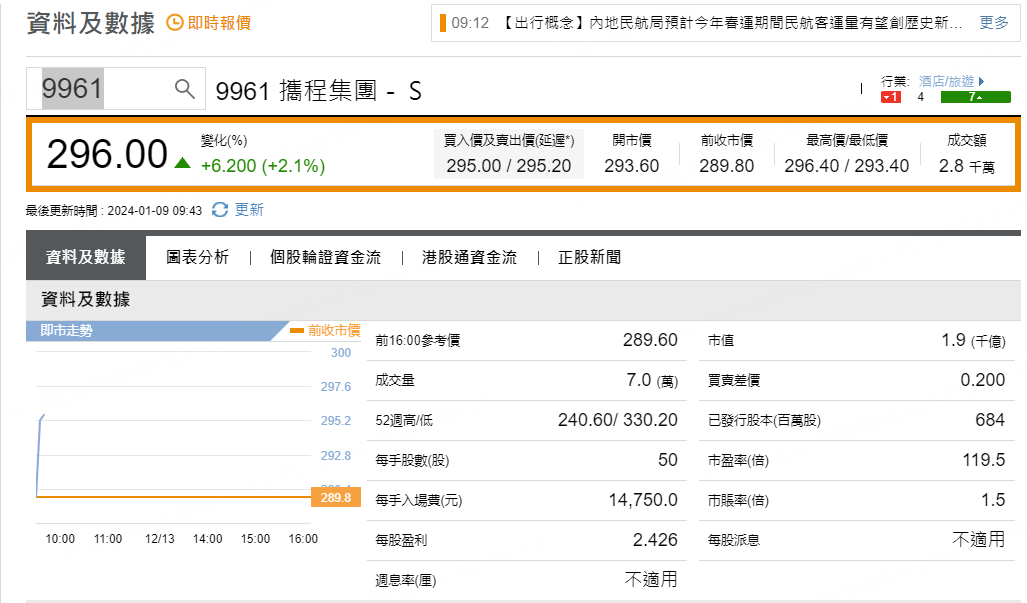Click the arrow next to 酒店/旅遊
The image size is (1027, 603).
(x=981, y=81)
